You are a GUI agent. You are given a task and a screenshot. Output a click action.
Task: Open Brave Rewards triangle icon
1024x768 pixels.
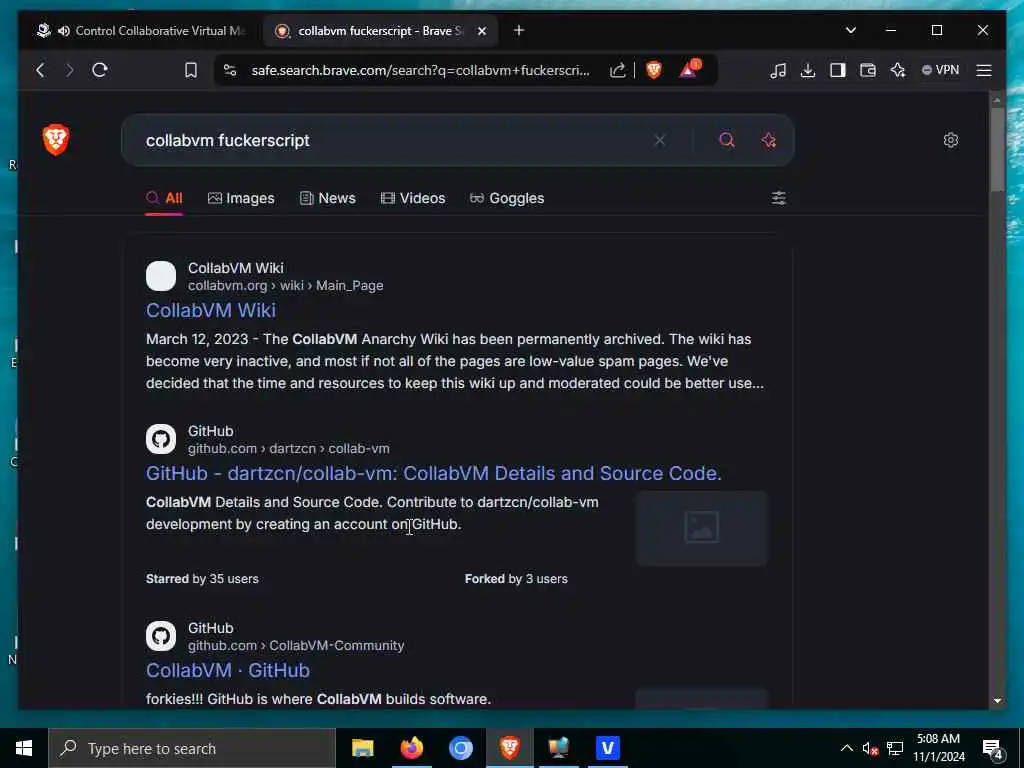(x=689, y=69)
